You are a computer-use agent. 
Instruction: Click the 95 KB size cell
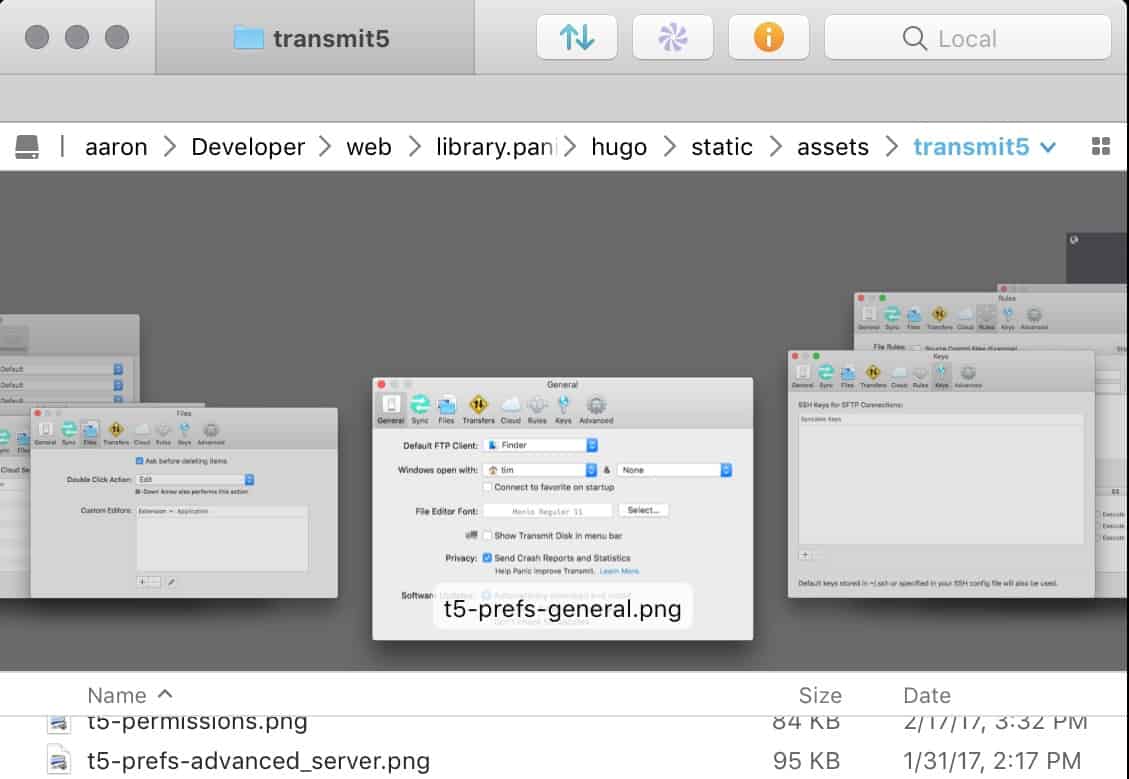click(x=806, y=761)
